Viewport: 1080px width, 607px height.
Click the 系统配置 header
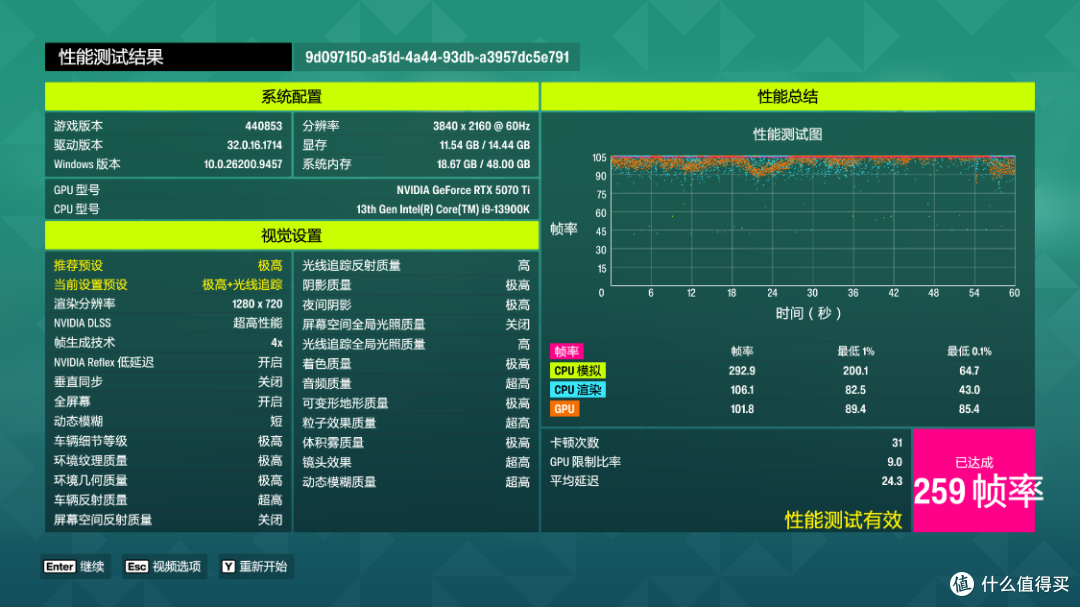pyautogui.click(x=291, y=96)
